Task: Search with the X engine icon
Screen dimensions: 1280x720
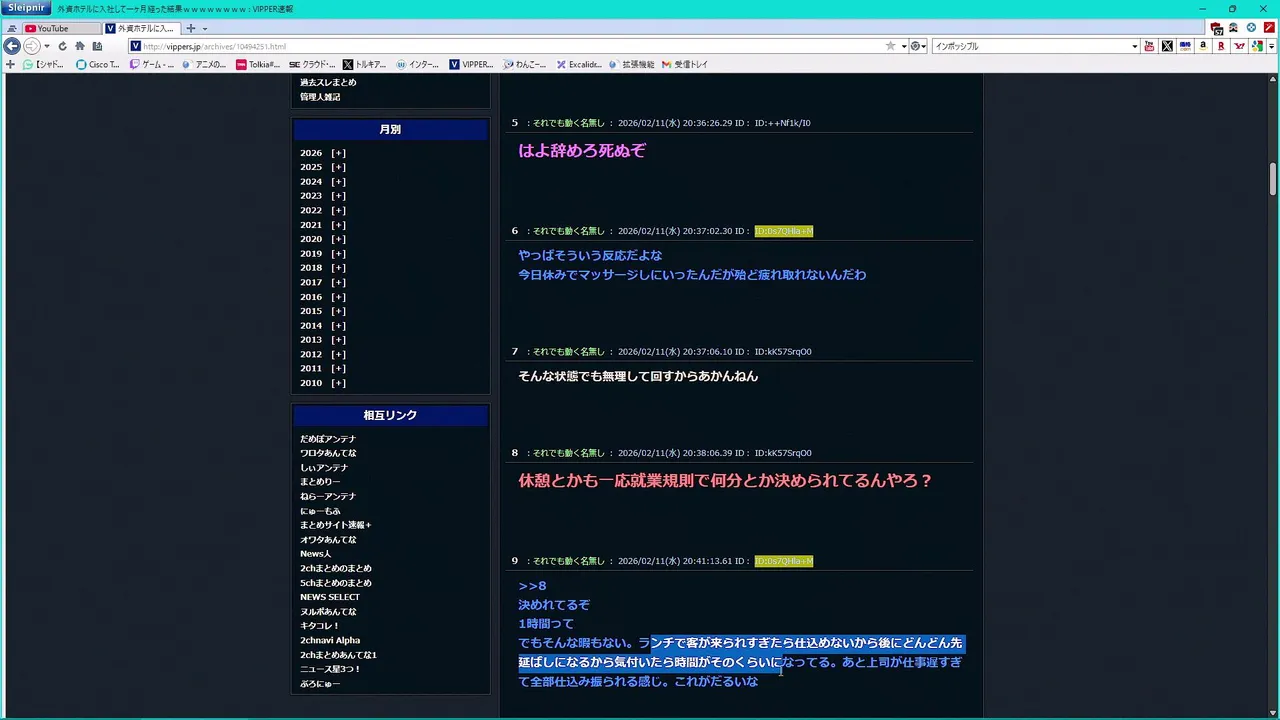Action: [x=1167, y=46]
